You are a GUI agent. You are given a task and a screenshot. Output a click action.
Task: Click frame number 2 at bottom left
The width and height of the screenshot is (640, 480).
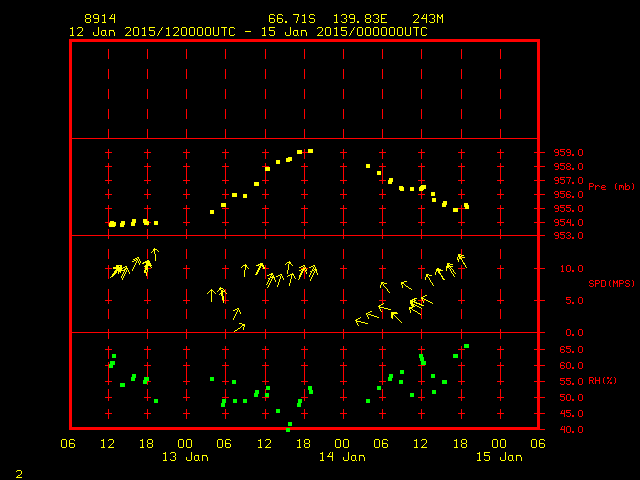coord(18,471)
